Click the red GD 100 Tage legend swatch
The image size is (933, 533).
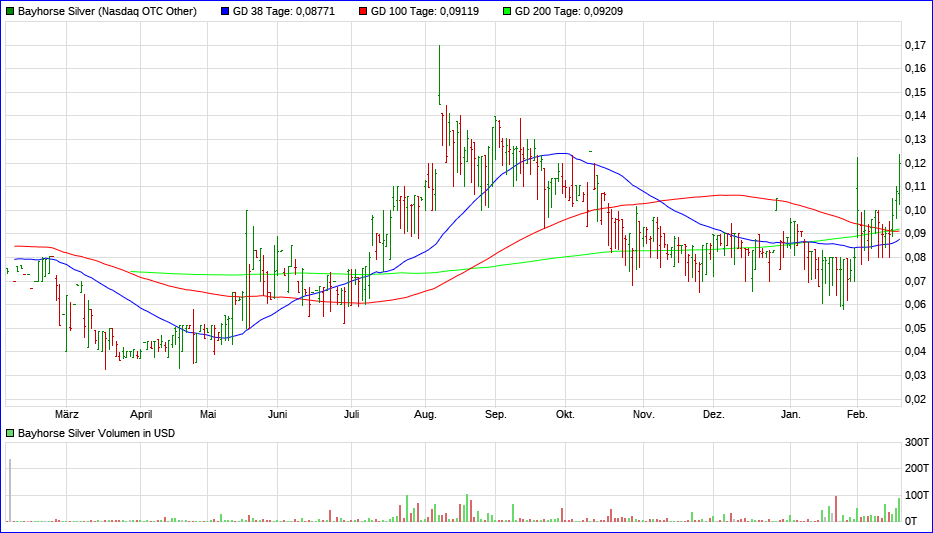pyautogui.click(x=362, y=11)
